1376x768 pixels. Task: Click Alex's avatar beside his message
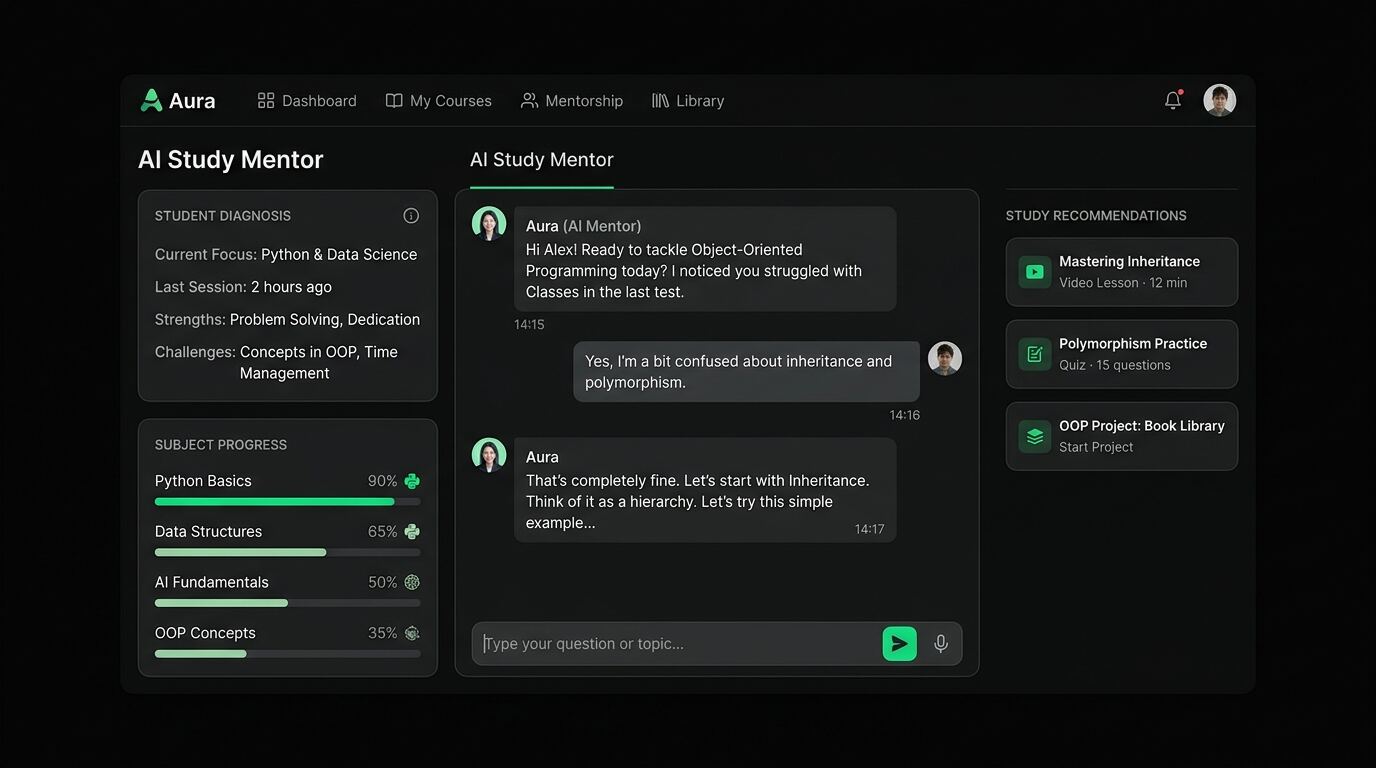[x=945, y=358]
